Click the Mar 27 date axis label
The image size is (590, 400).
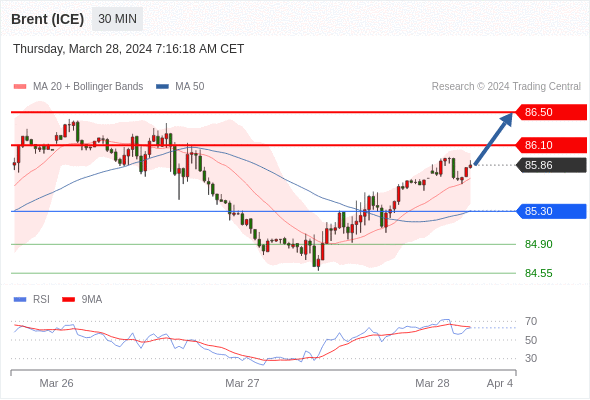tap(242, 383)
